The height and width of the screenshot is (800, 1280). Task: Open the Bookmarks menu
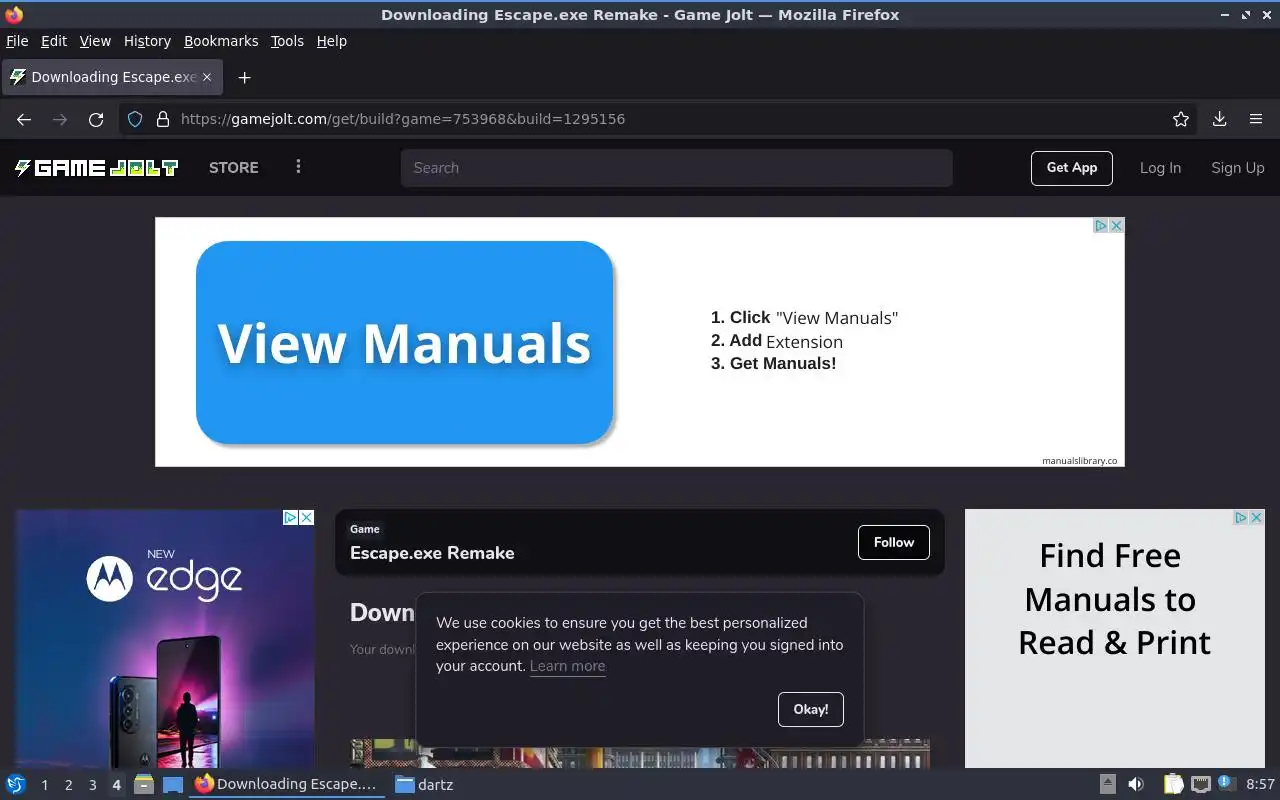pyautogui.click(x=221, y=41)
